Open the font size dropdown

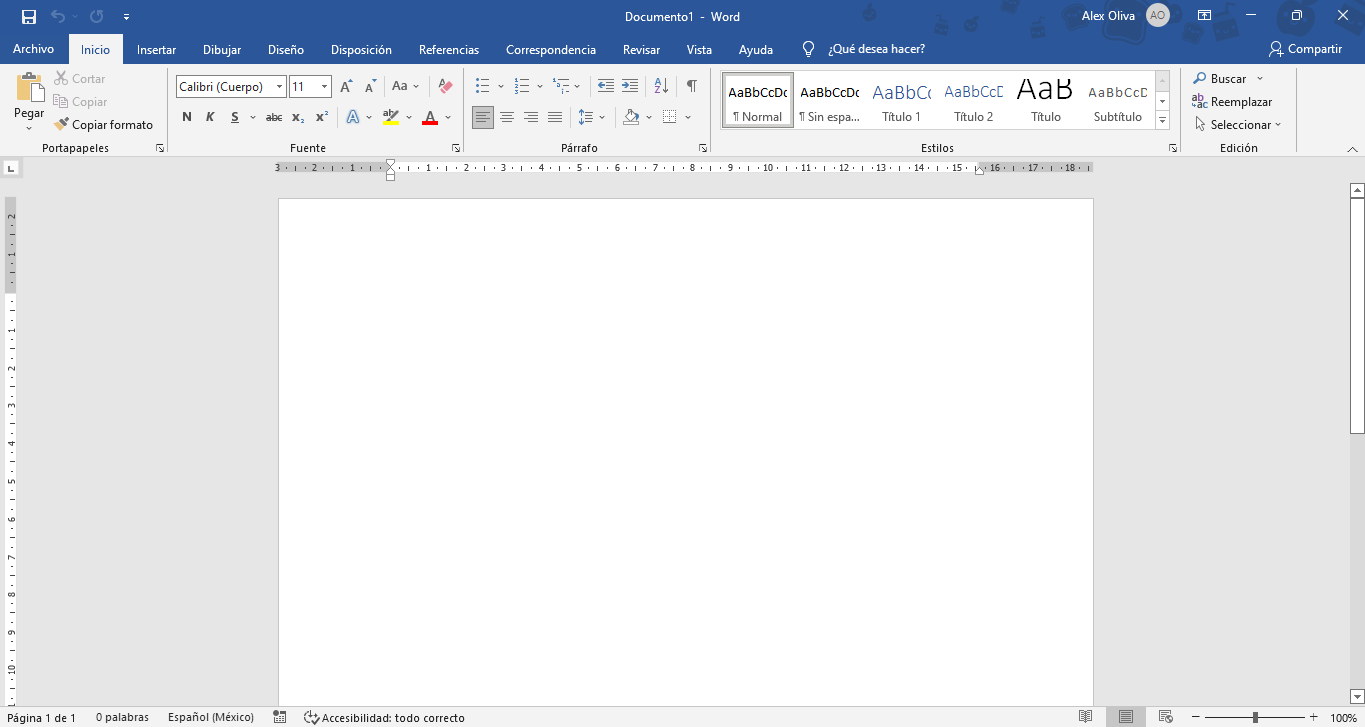coord(324,86)
